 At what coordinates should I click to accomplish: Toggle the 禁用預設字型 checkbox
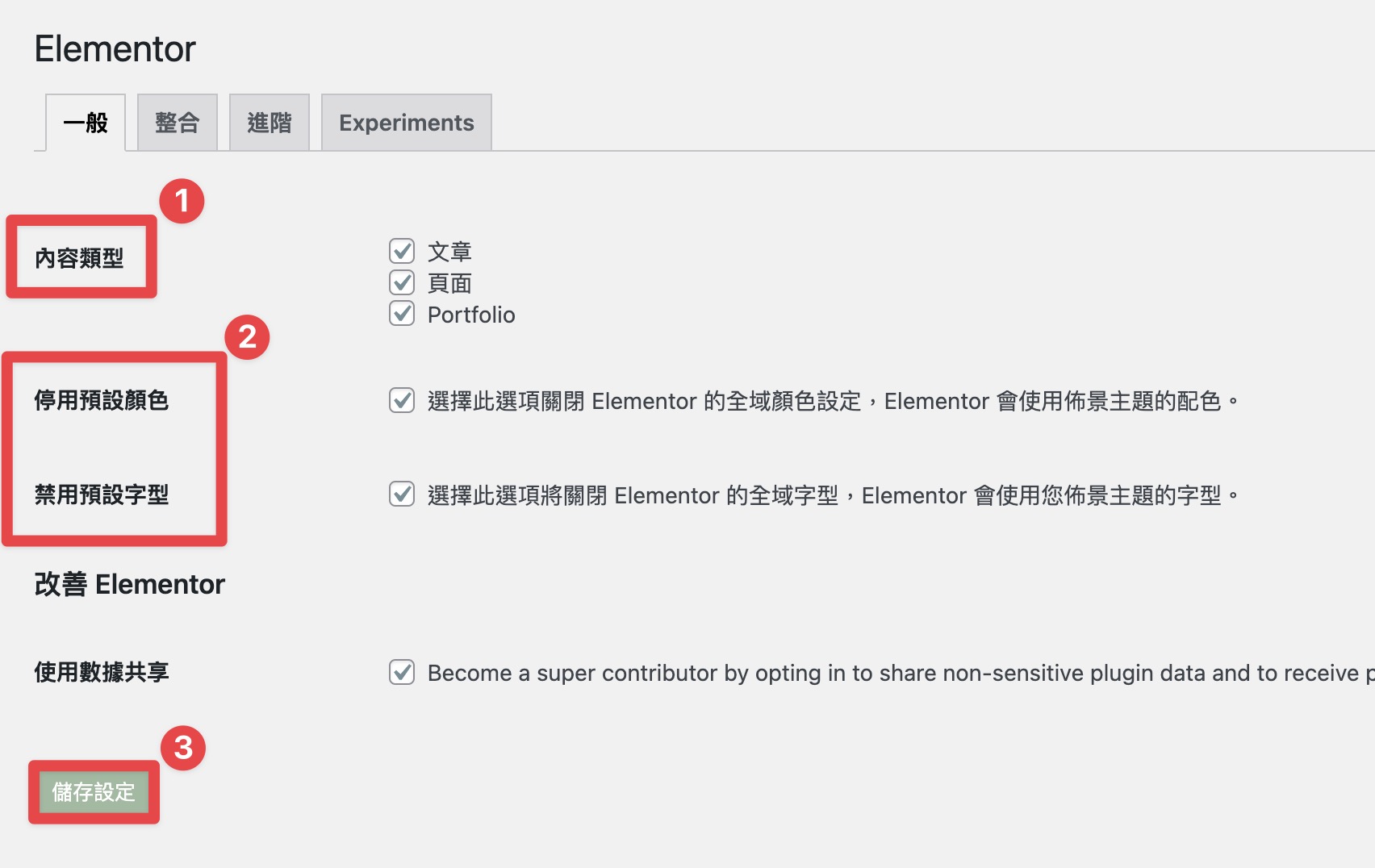click(402, 494)
